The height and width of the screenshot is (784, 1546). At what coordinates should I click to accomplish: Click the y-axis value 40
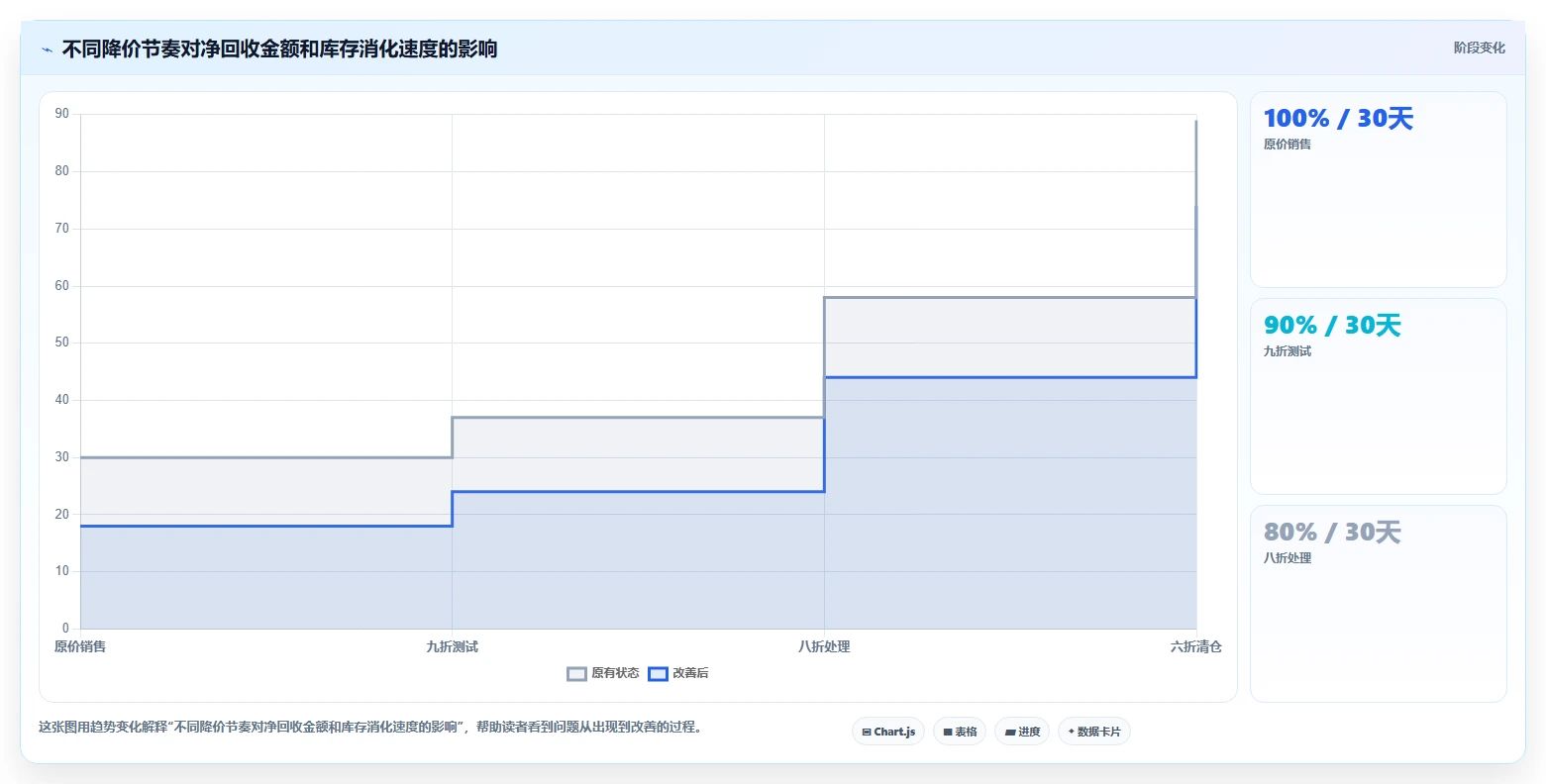click(62, 400)
